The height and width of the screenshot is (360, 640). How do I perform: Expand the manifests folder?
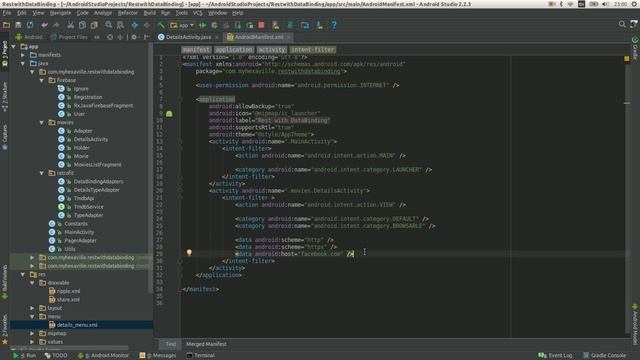click(23, 55)
